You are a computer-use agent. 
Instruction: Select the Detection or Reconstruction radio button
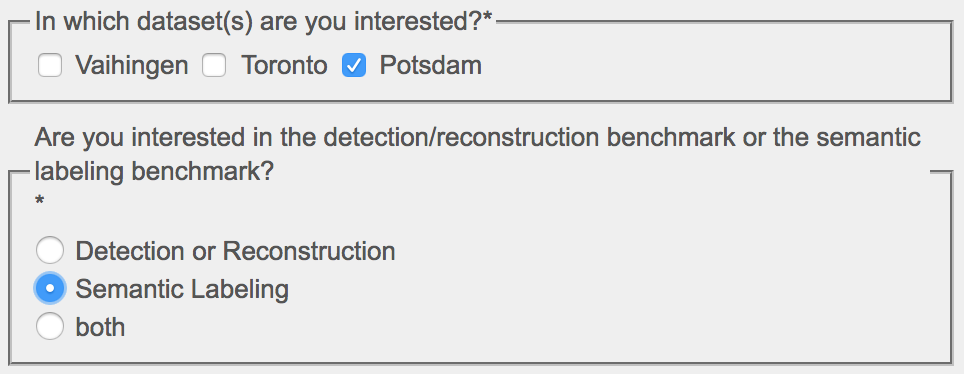(50, 250)
